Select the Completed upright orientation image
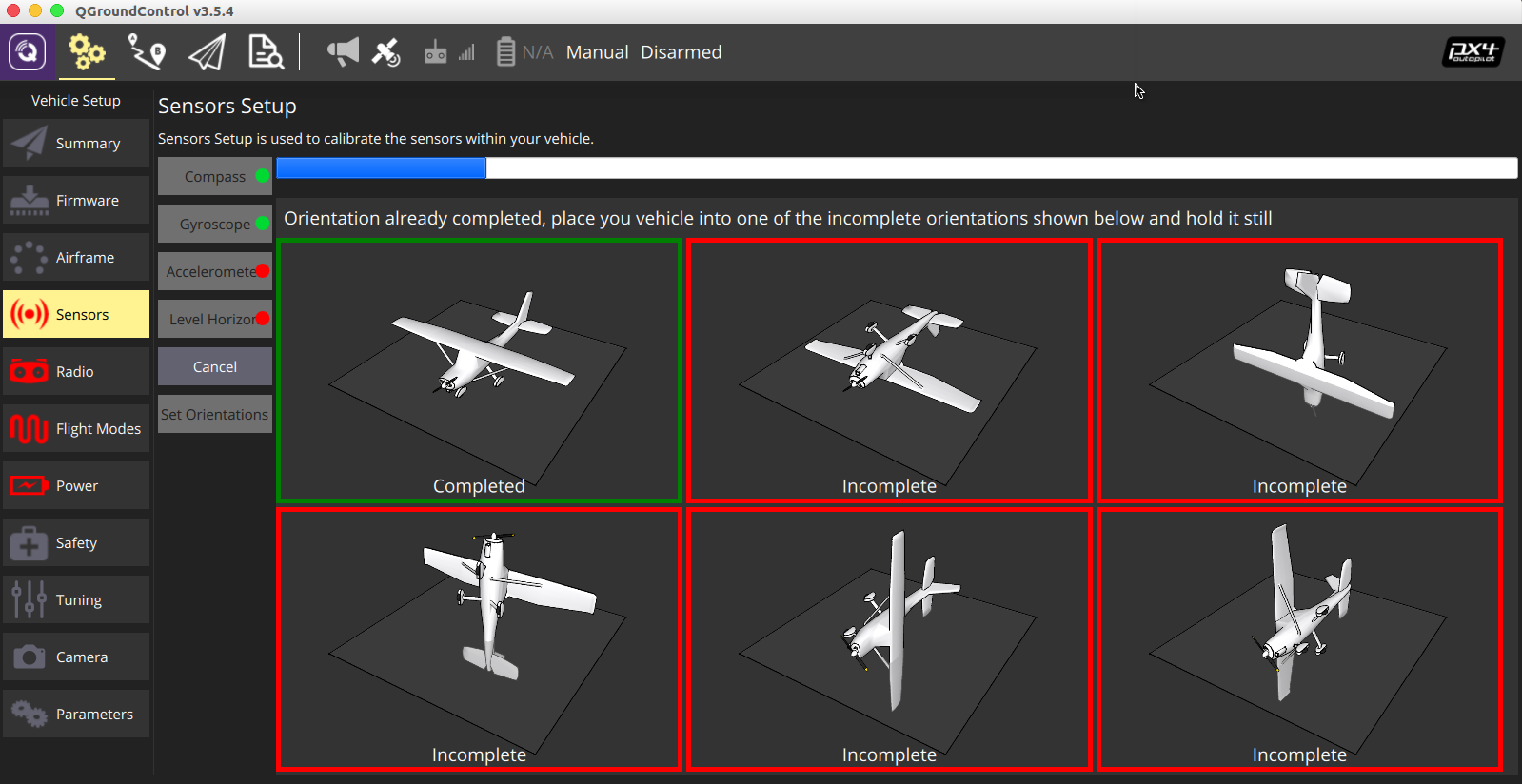The image size is (1522, 784). tap(479, 370)
